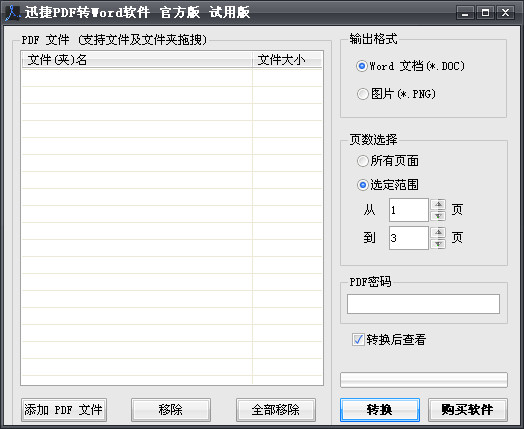Decrease the 从 start page value
Screen dimensions: 524x429
click(438, 216)
